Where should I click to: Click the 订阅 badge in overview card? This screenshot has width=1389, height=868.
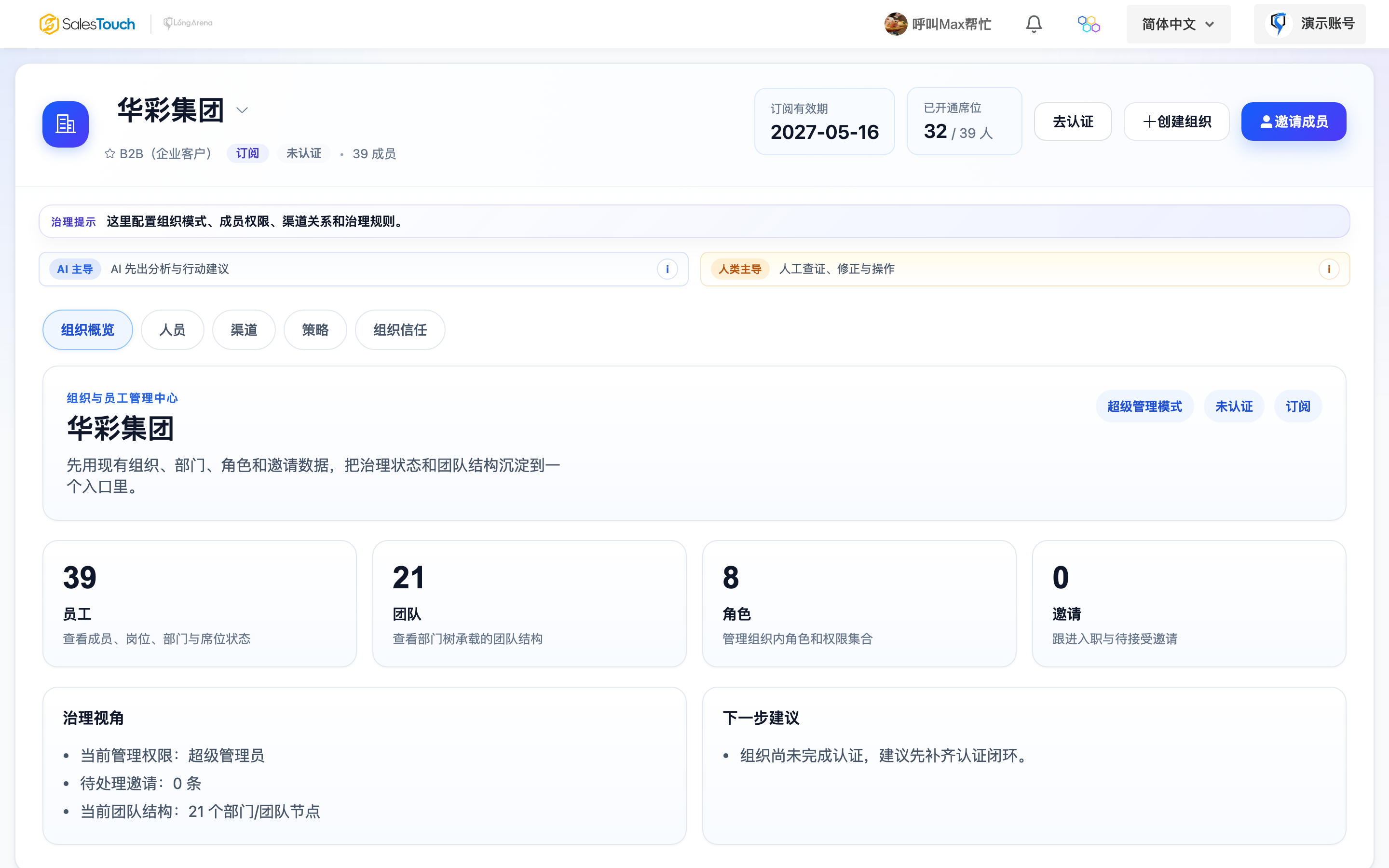pos(1298,407)
